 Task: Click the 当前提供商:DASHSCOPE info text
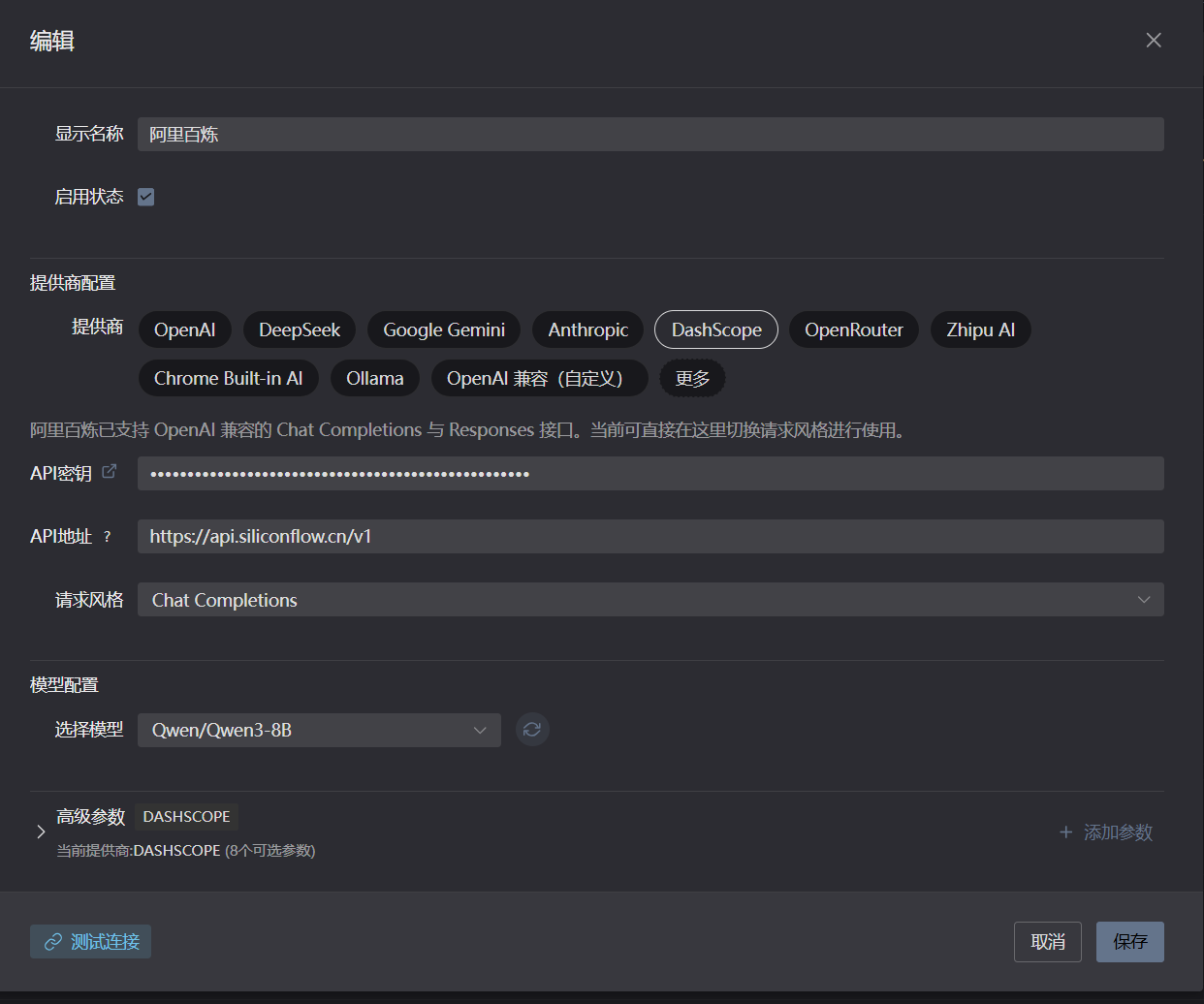coord(186,851)
